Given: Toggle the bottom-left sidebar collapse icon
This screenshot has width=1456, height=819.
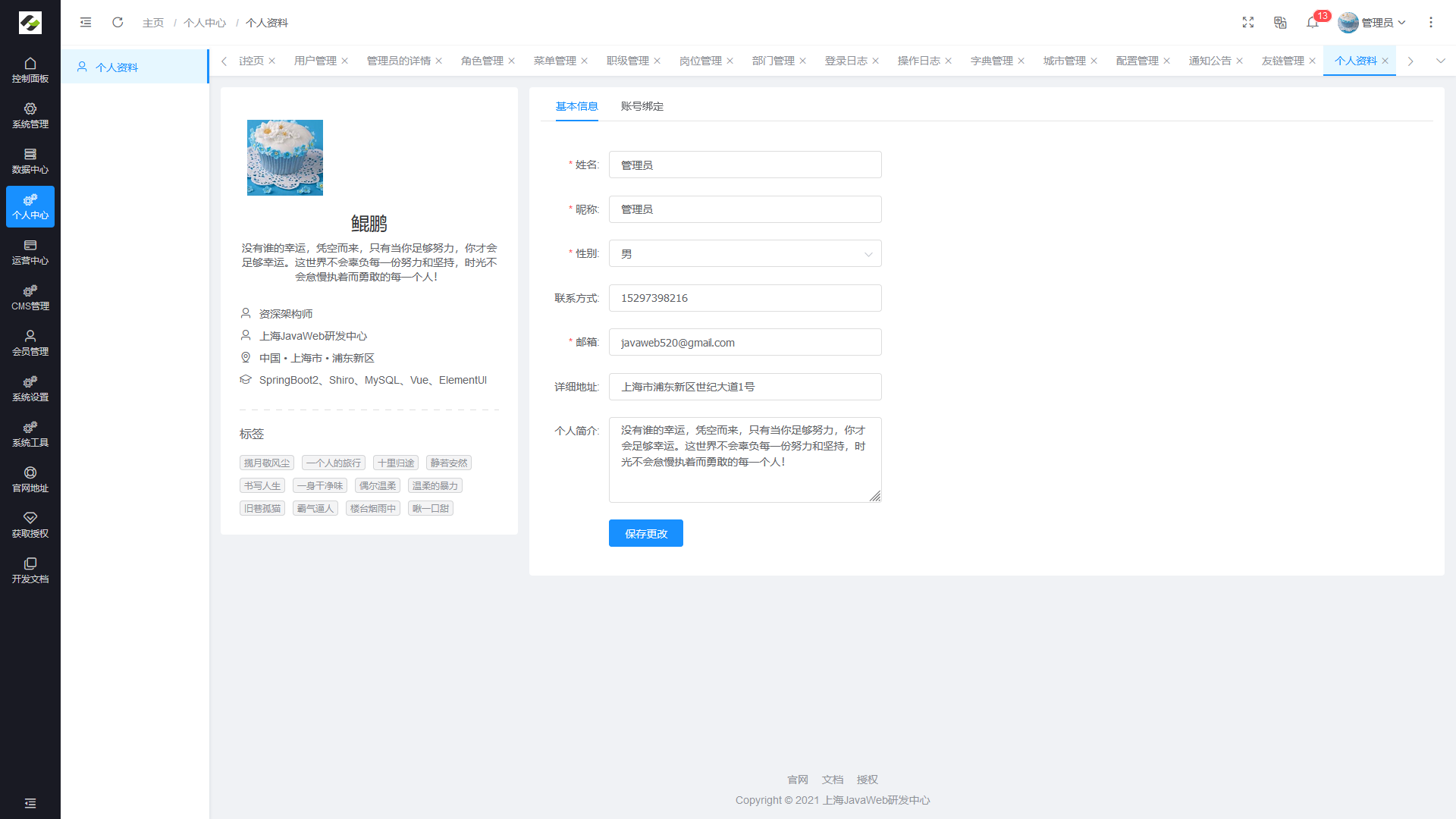Looking at the screenshot, I should pyautogui.click(x=30, y=803).
